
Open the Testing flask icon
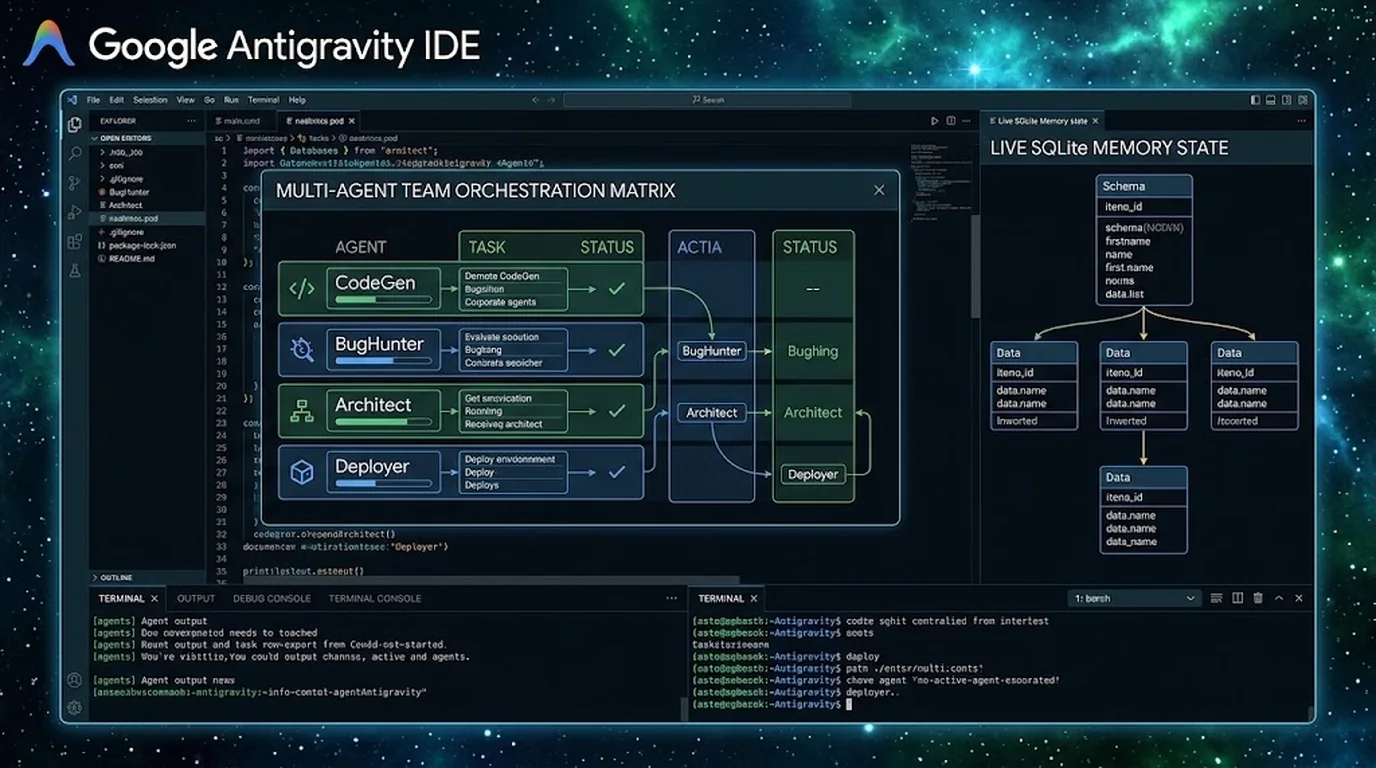tap(74, 270)
